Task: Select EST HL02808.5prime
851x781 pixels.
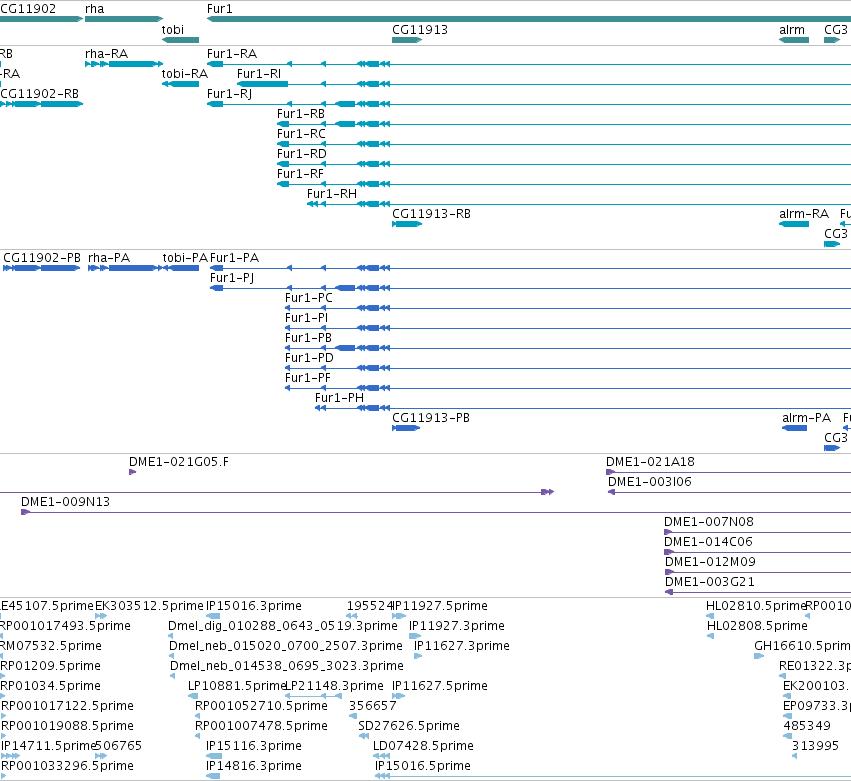Action: pos(757,627)
